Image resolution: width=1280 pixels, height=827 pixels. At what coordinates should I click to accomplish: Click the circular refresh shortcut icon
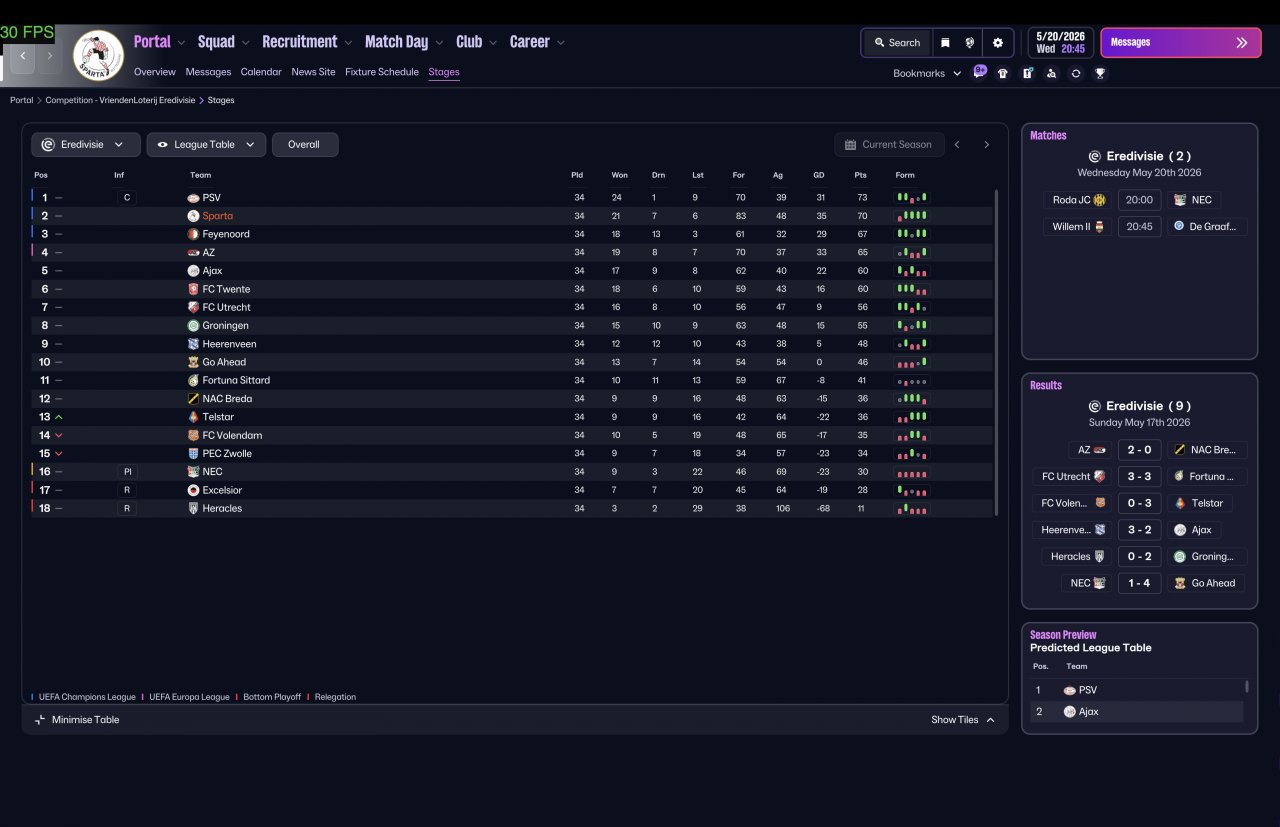(1076, 73)
